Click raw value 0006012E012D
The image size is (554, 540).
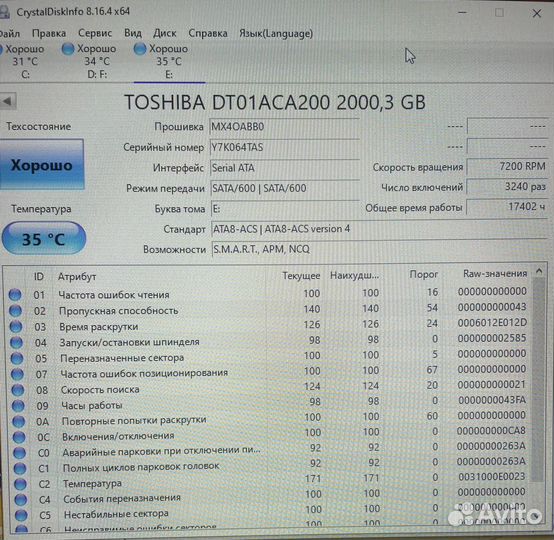tap(492, 323)
